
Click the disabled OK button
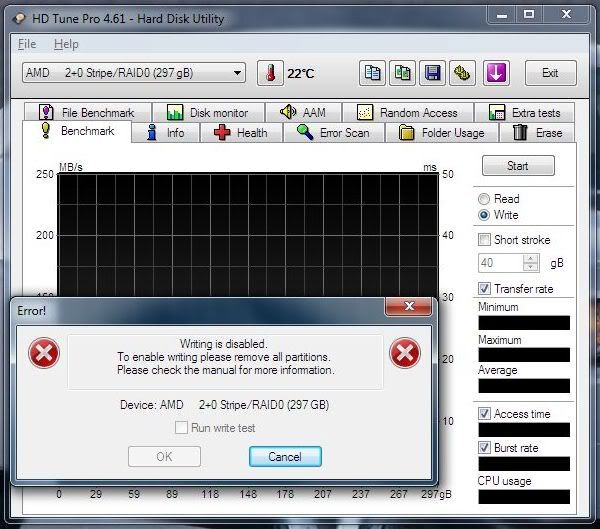pos(164,457)
